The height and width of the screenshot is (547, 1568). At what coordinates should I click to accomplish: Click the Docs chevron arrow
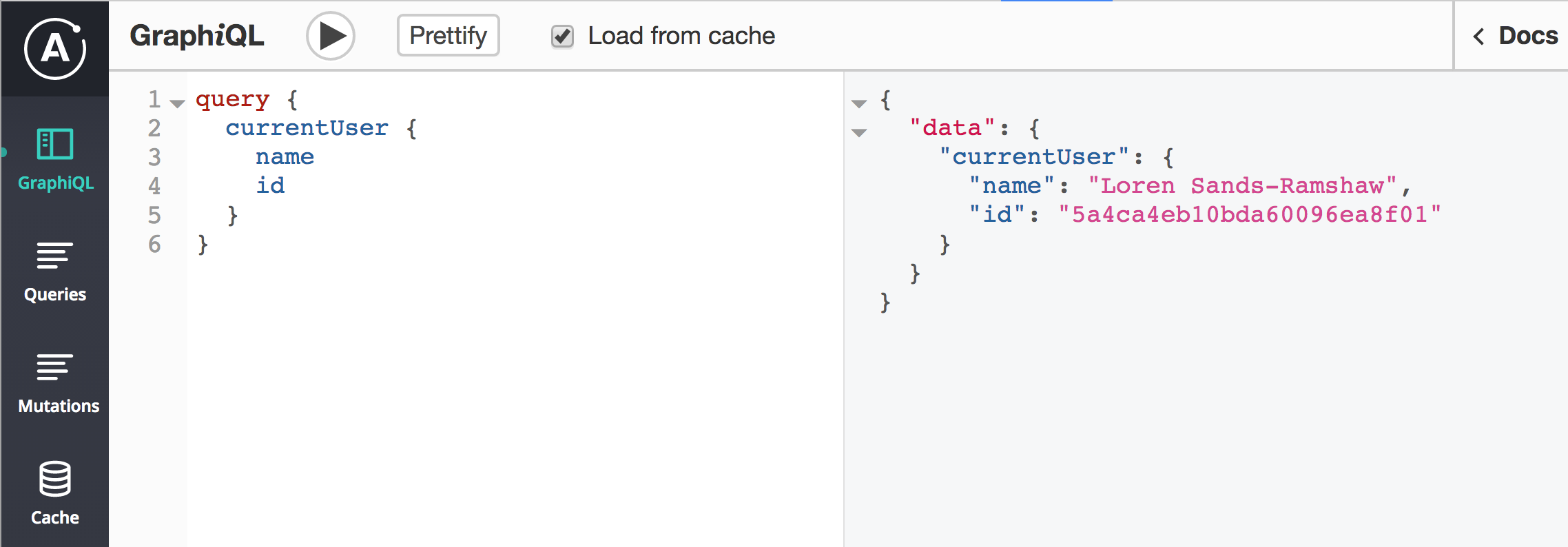tap(1478, 37)
